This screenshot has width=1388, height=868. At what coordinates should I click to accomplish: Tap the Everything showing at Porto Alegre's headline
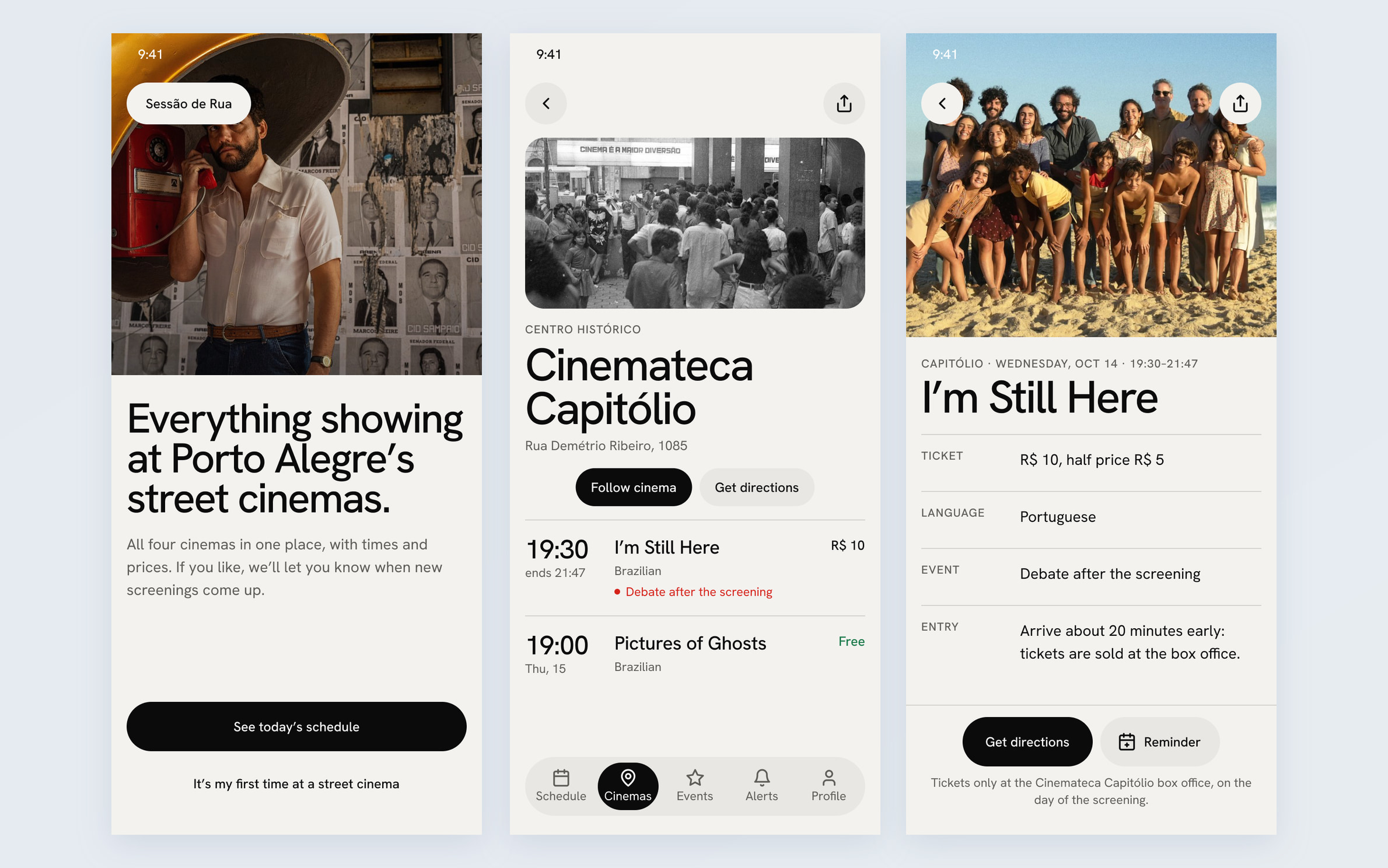pos(295,459)
